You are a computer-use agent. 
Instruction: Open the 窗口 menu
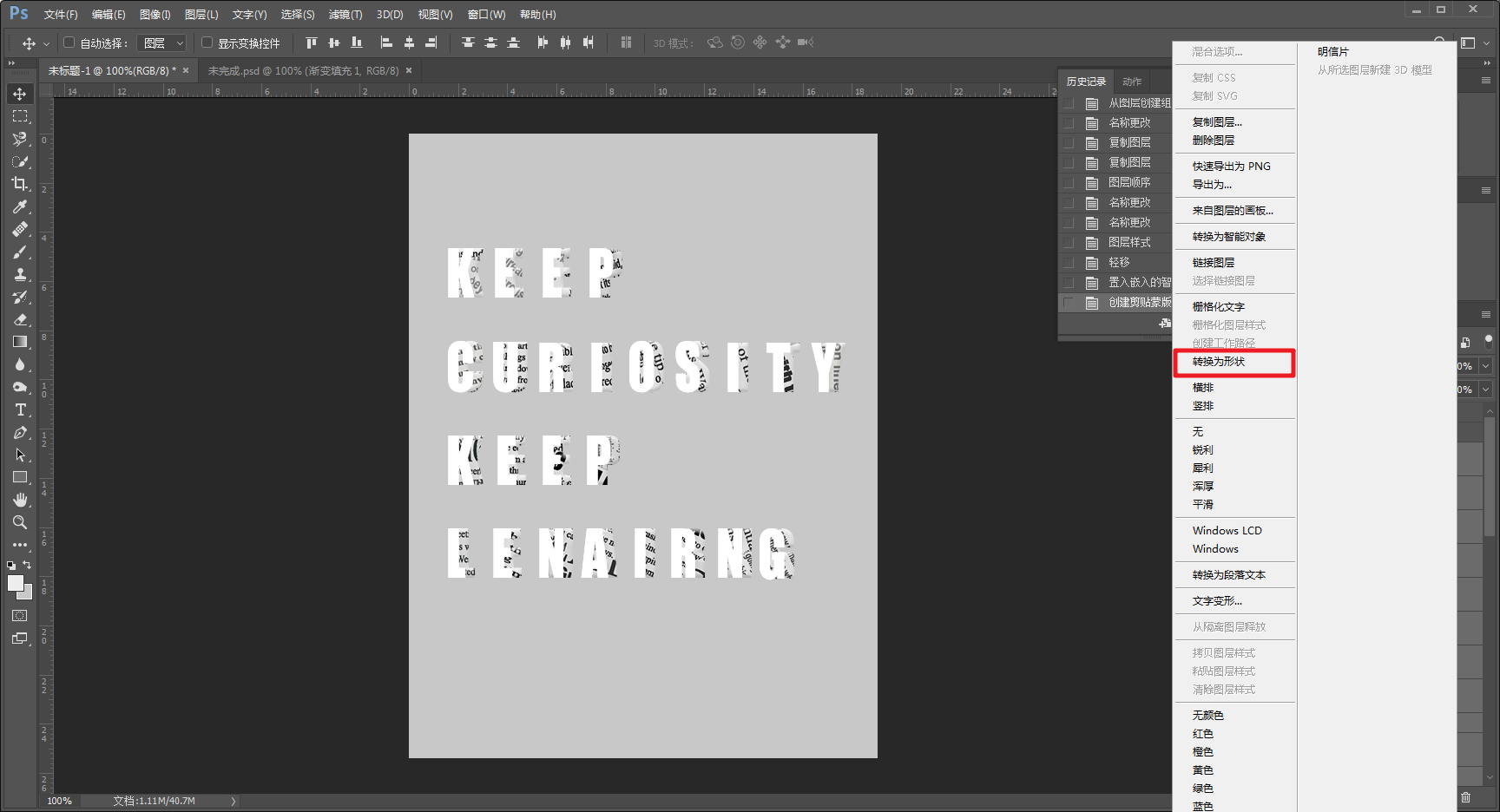[x=486, y=15]
